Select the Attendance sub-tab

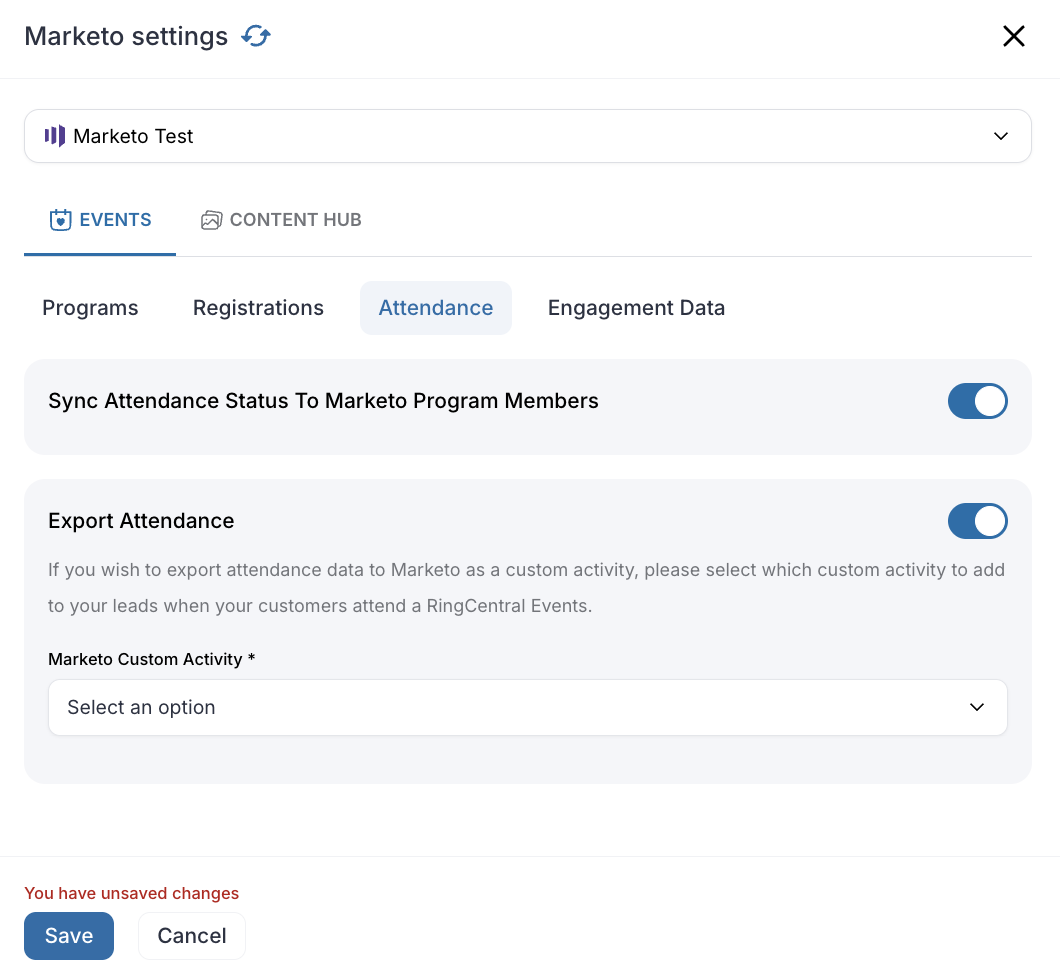pos(436,308)
